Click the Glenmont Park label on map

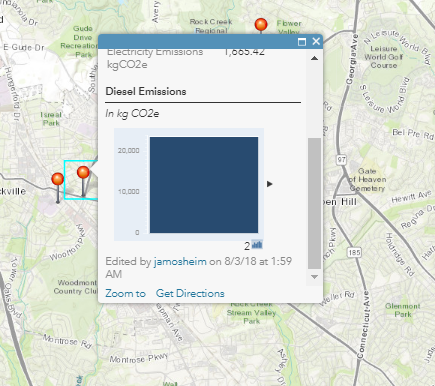tap(403, 310)
